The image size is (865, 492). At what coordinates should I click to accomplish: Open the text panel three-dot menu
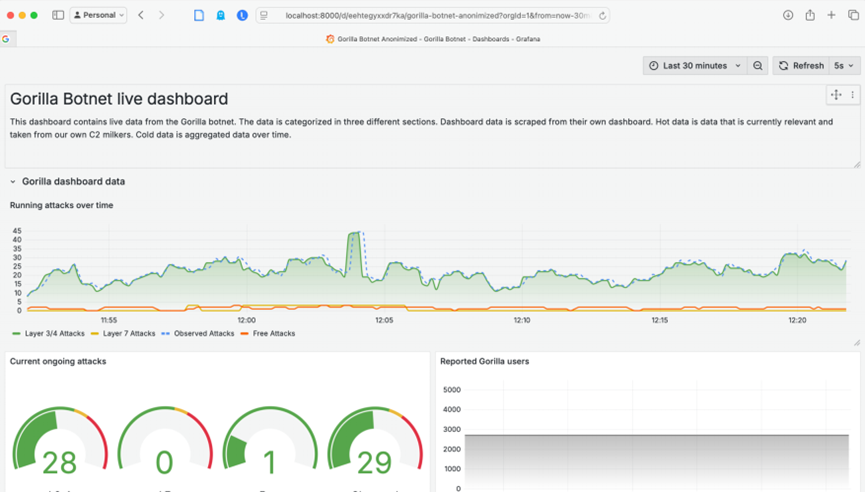pyautogui.click(x=852, y=95)
